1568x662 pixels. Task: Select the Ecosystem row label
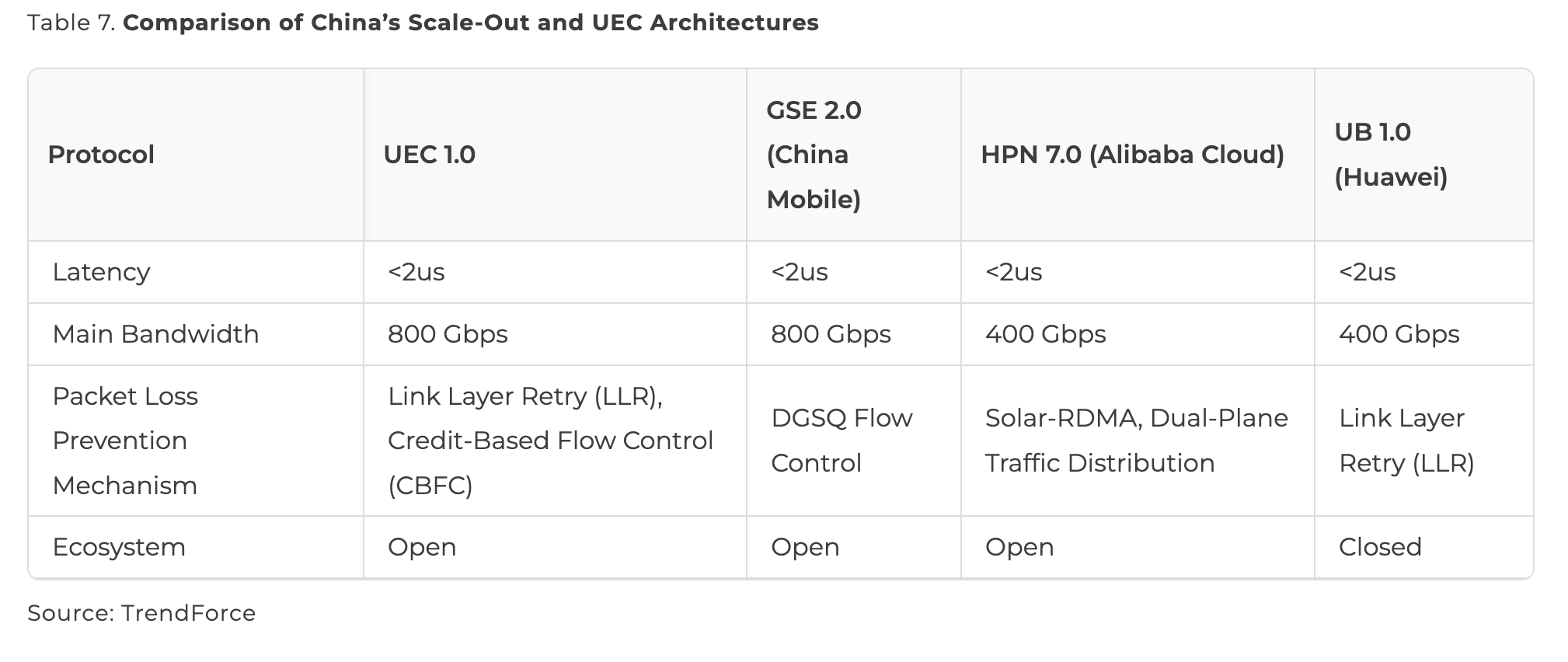point(119,547)
